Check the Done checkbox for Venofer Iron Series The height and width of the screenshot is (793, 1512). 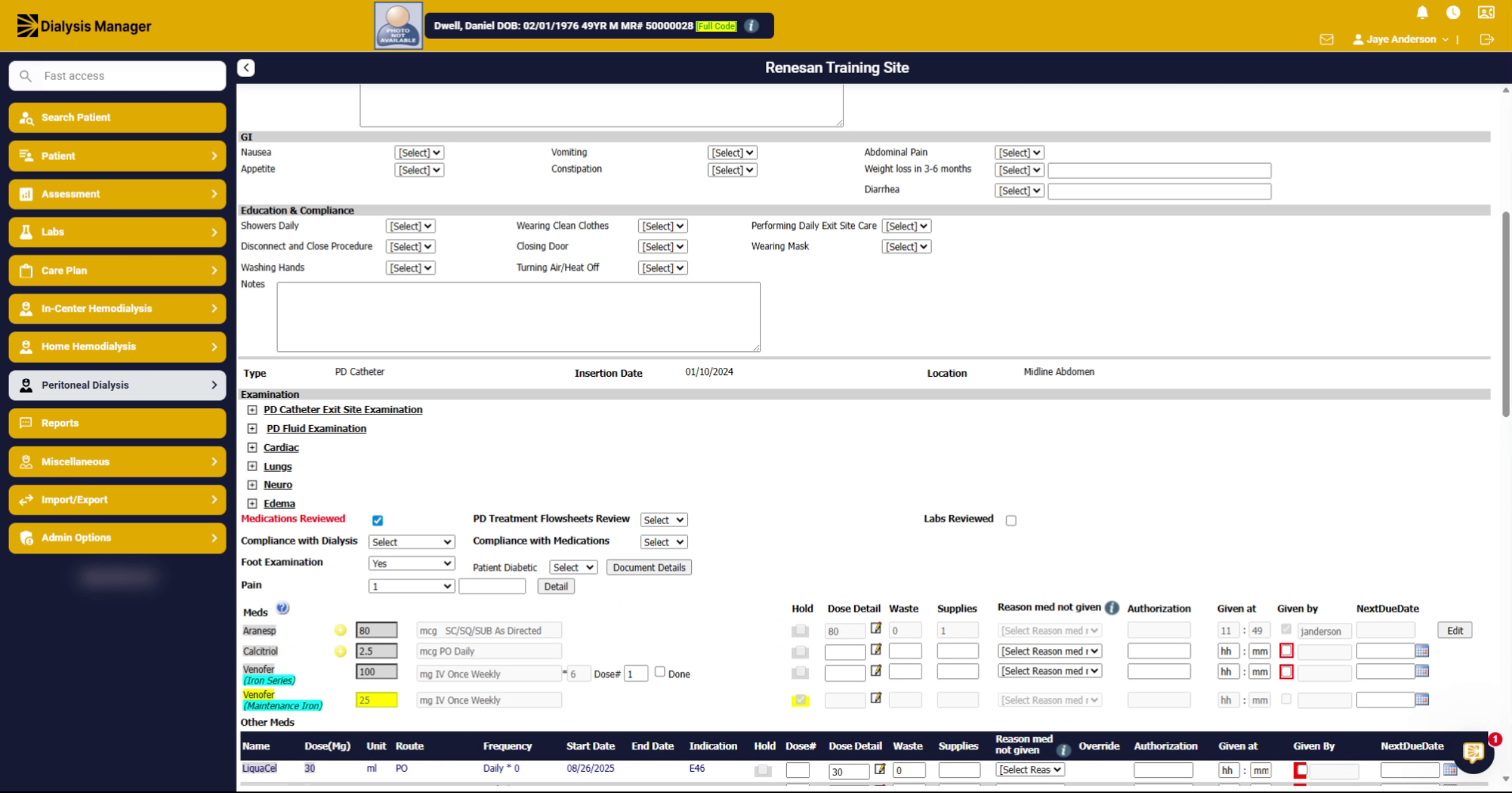(x=660, y=672)
